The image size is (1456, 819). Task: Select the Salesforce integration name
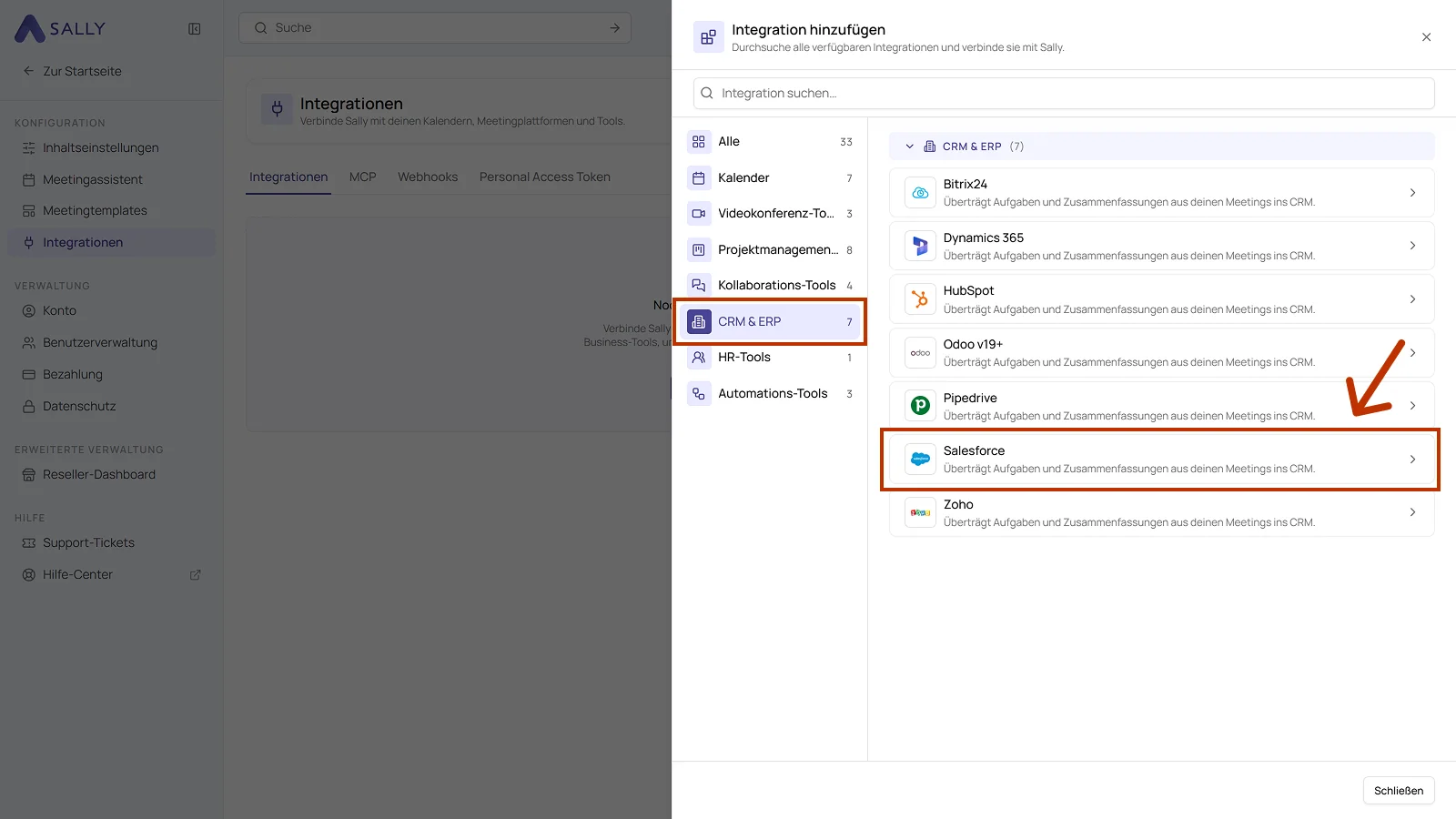[974, 450]
